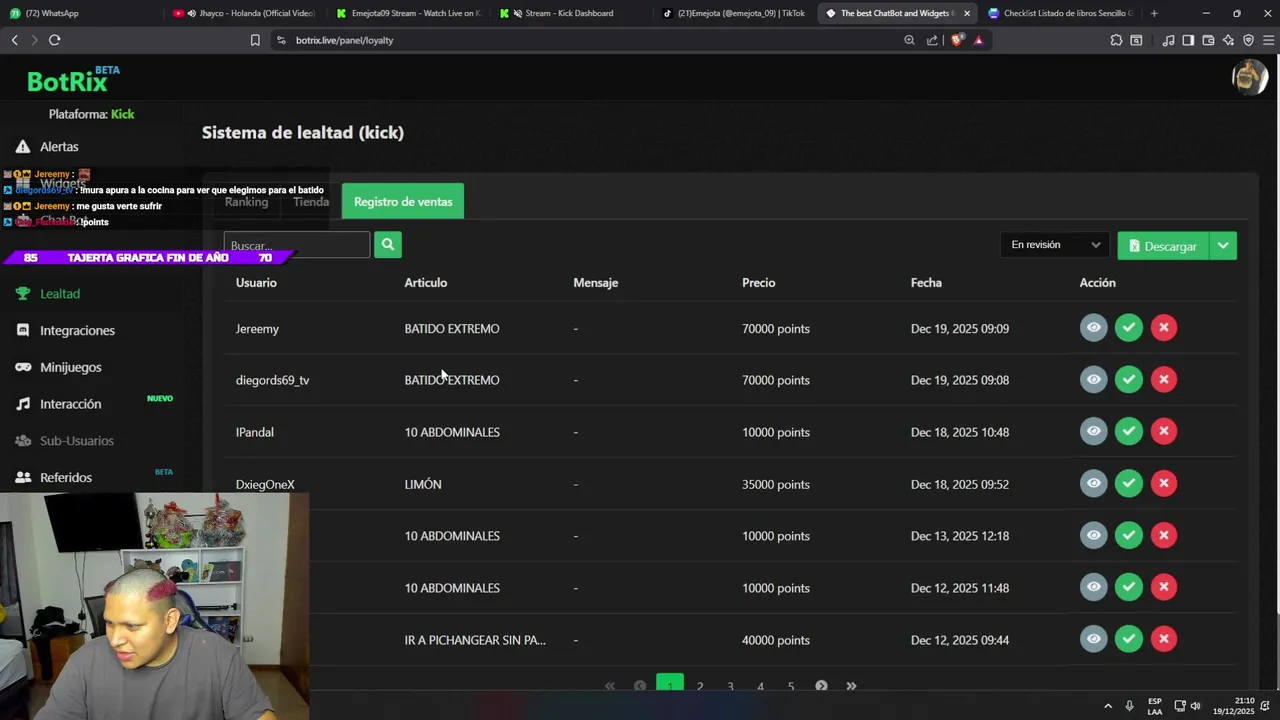Go to page 3 of sales

pos(730,686)
